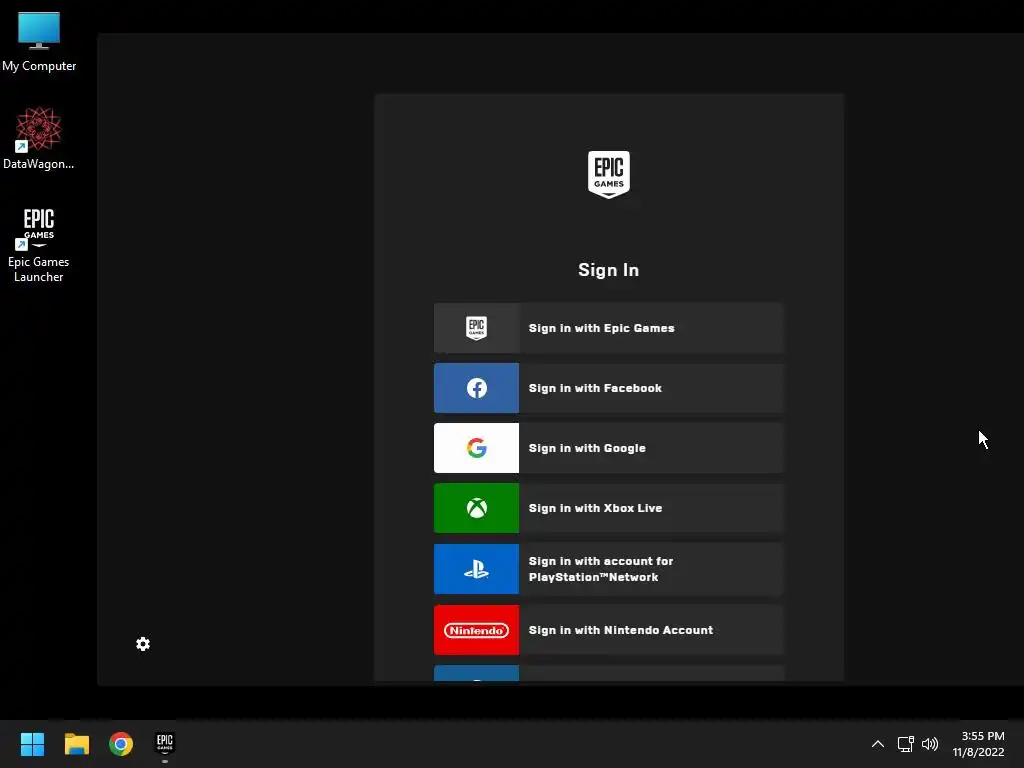
Task: Choose Sign in with Xbox Live
Action: point(609,508)
